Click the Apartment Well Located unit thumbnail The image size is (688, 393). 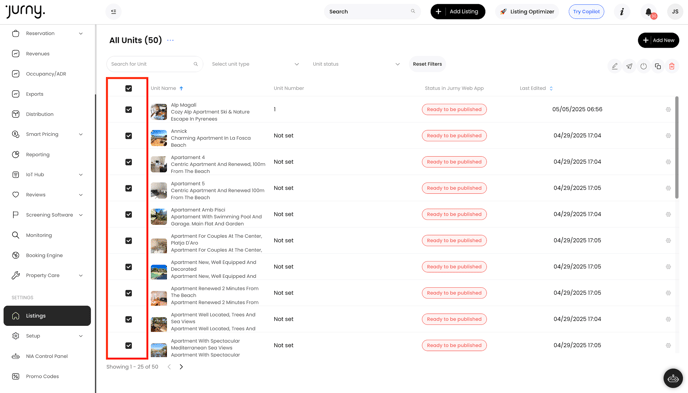159,324
